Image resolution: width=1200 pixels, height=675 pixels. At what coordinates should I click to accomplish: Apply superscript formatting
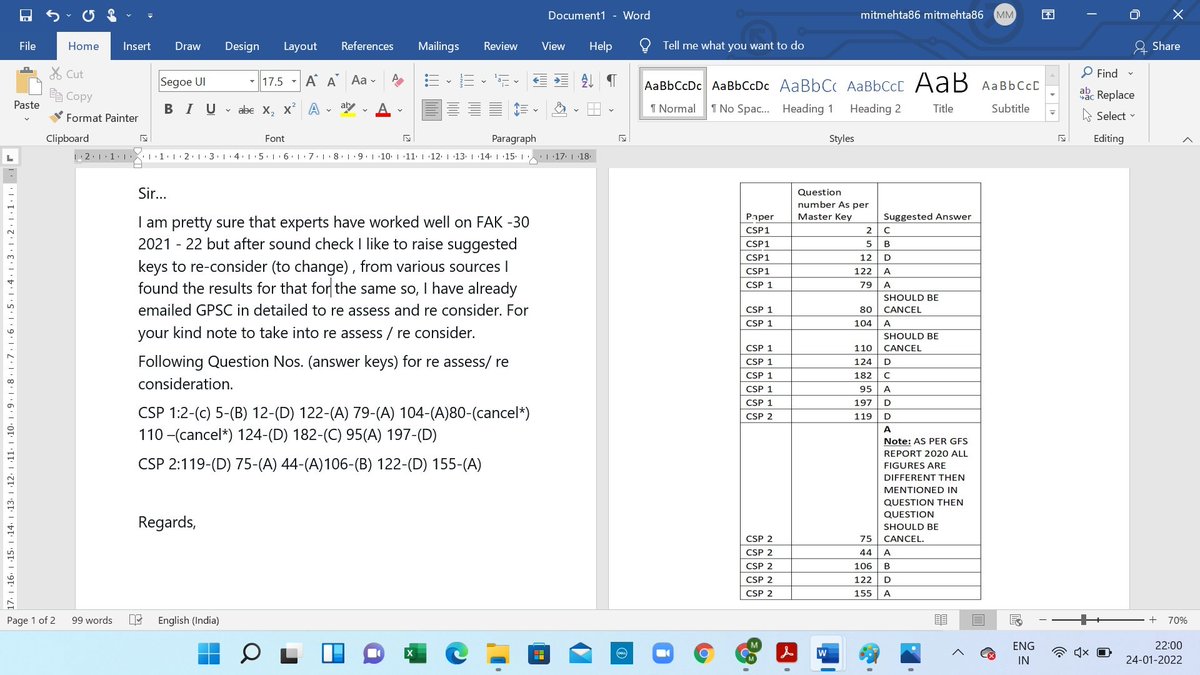[289, 110]
